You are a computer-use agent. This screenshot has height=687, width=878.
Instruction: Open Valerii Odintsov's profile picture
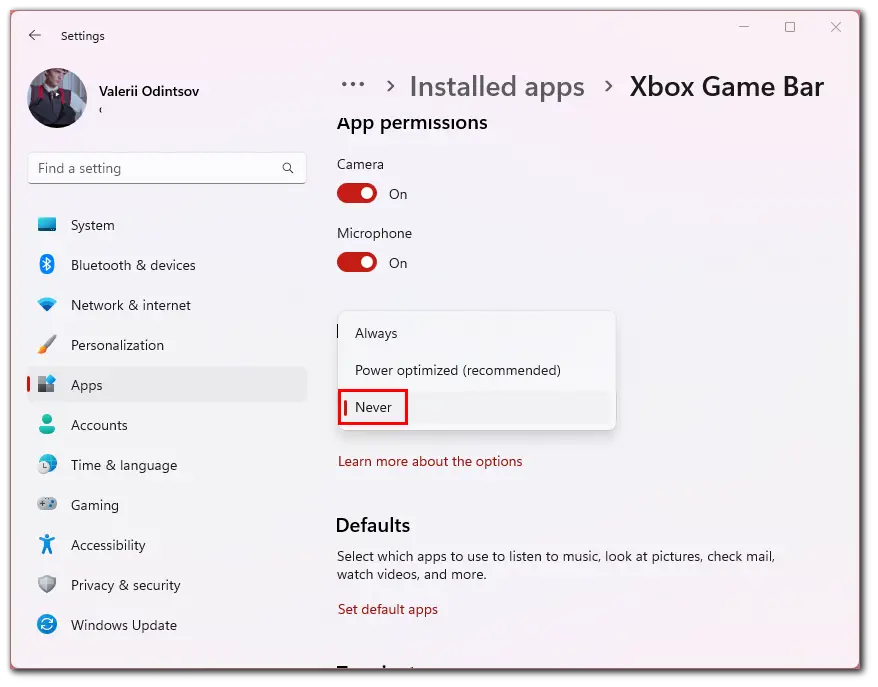point(57,98)
